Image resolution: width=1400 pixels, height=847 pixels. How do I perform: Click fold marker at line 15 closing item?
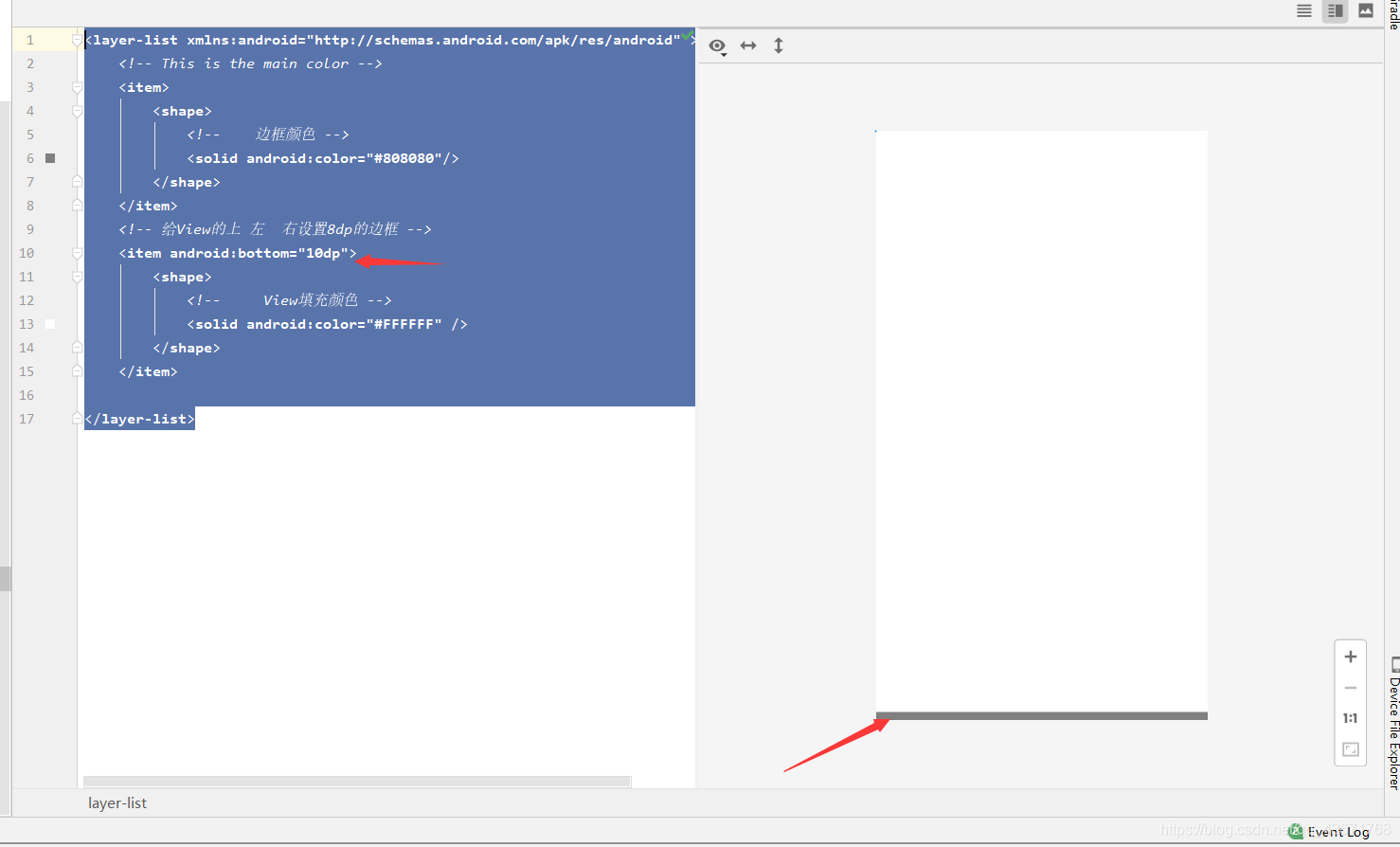78,371
